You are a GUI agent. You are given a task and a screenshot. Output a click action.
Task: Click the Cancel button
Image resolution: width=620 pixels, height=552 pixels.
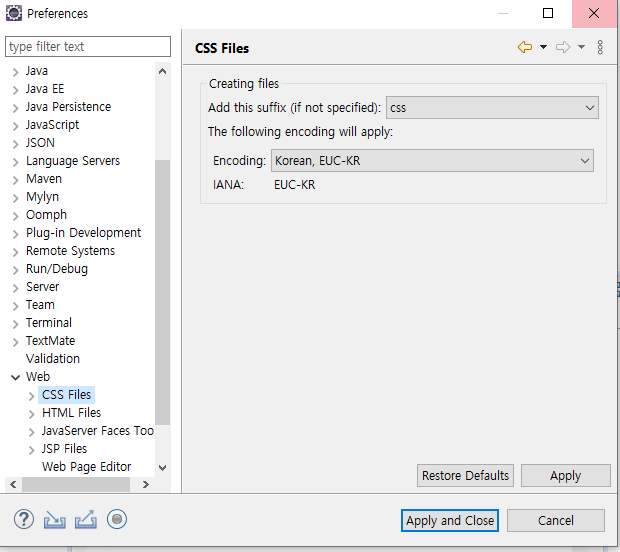[555, 520]
